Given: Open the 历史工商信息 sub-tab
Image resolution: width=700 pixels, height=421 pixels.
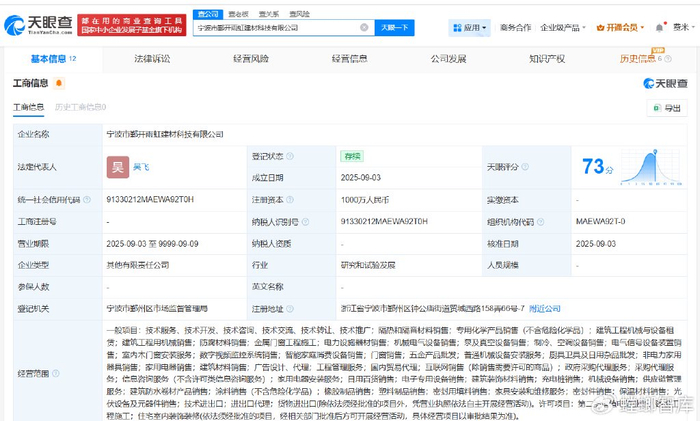Looking at the screenshot, I should coord(80,107).
